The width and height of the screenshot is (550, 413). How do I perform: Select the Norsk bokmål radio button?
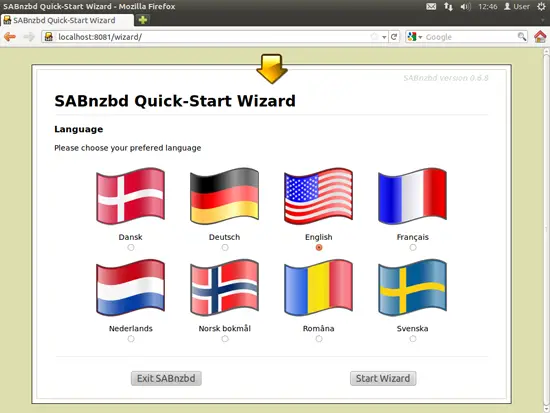coord(225,339)
